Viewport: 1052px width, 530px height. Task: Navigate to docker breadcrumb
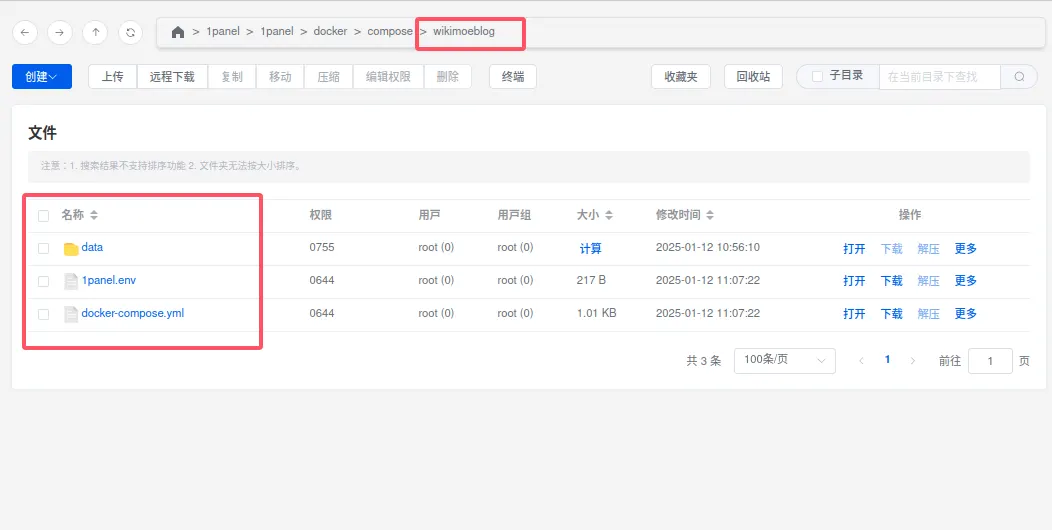click(330, 32)
